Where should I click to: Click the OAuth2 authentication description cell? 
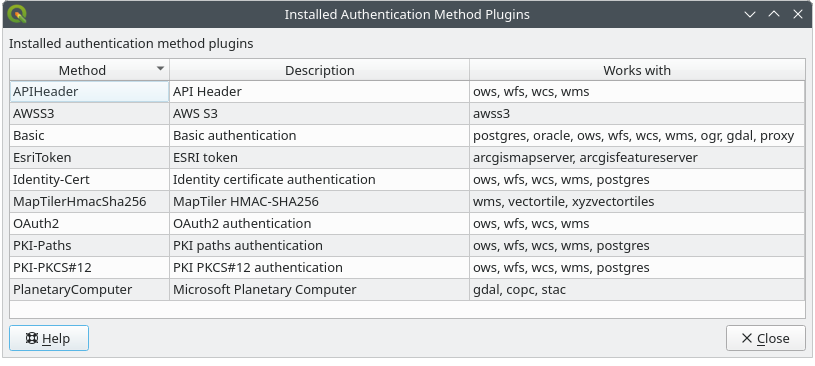click(320, 224)
